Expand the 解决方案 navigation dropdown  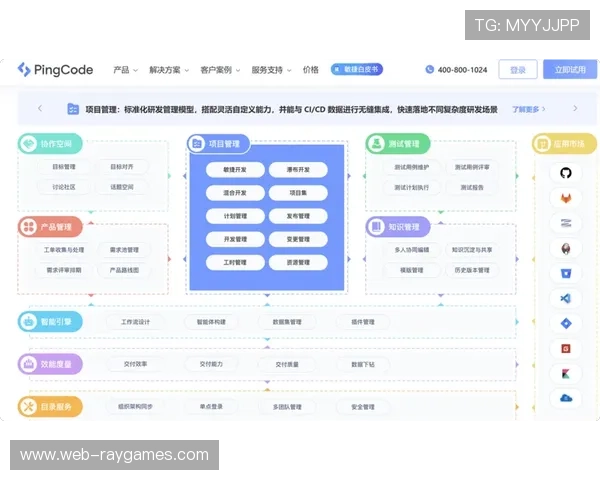pyautogui.click(x=169, y=70)
